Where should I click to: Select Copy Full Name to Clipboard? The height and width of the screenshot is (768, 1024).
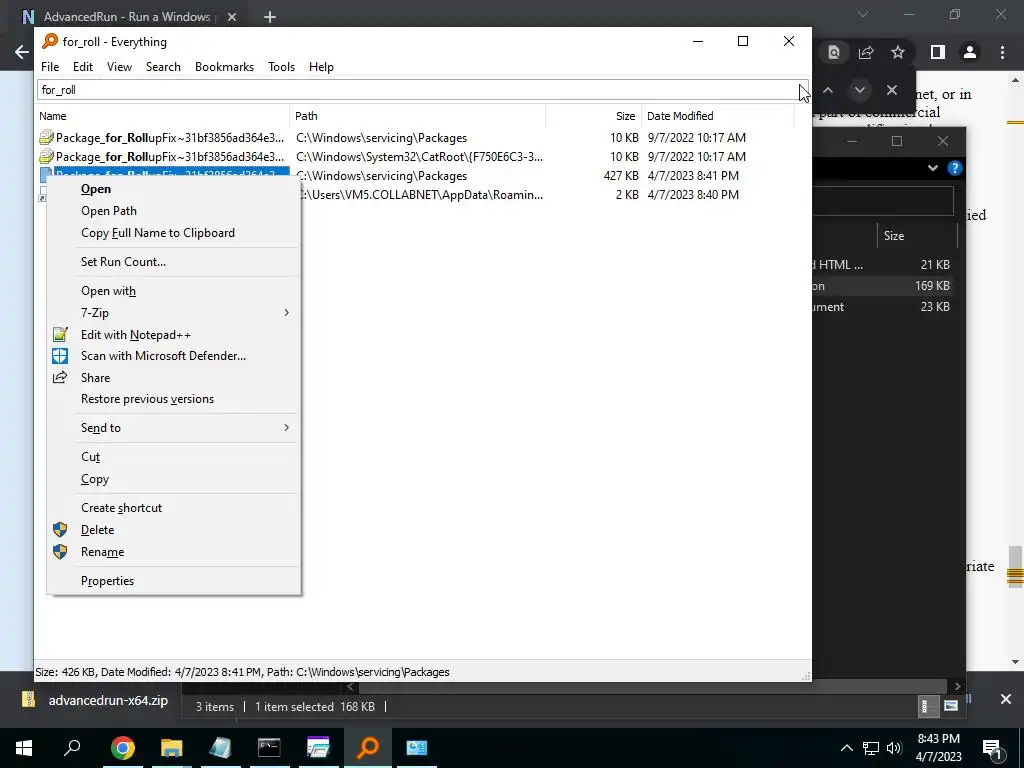click(x=174, y=233)
